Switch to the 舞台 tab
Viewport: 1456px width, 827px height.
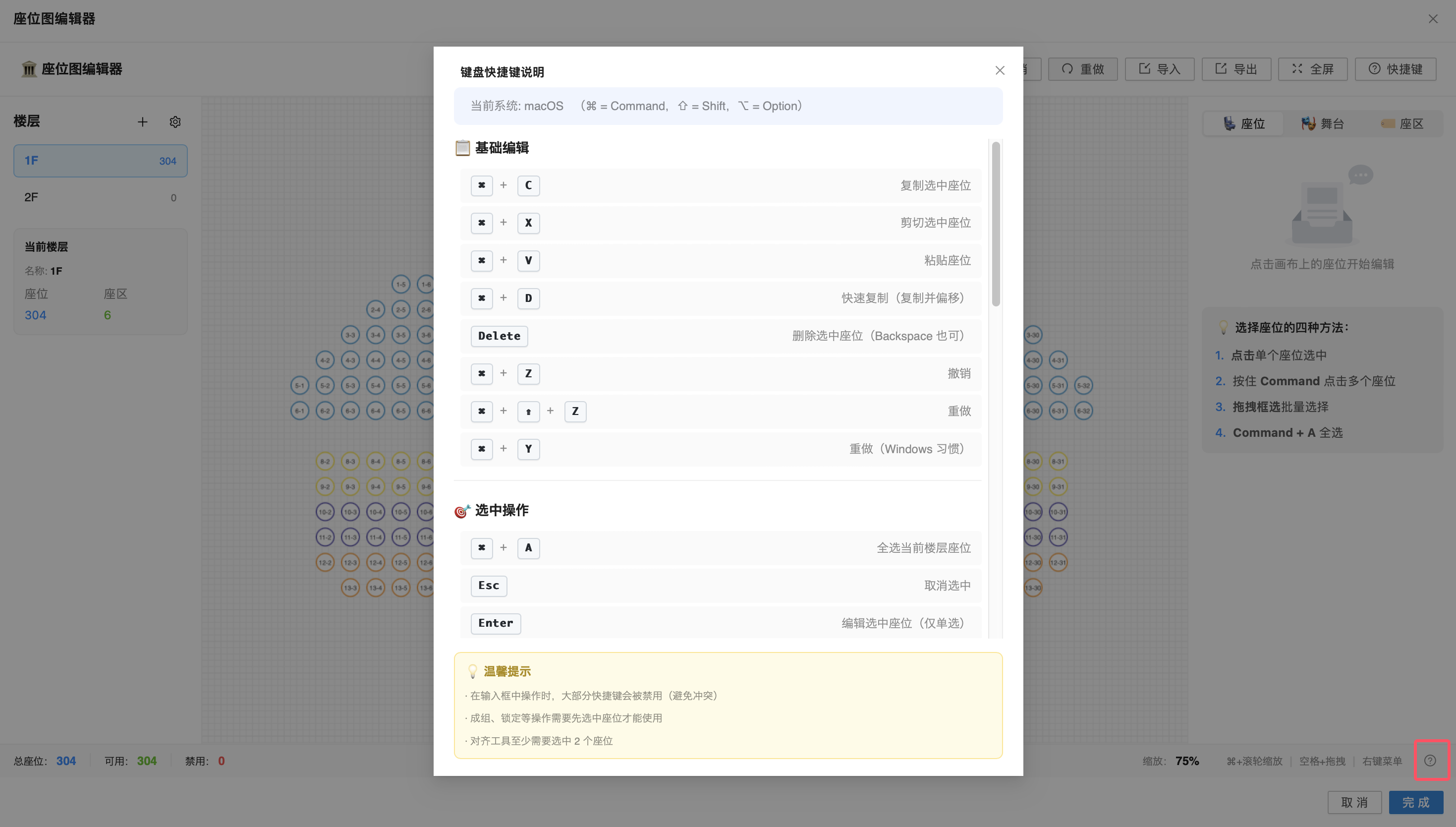[x=1323, y=124]
